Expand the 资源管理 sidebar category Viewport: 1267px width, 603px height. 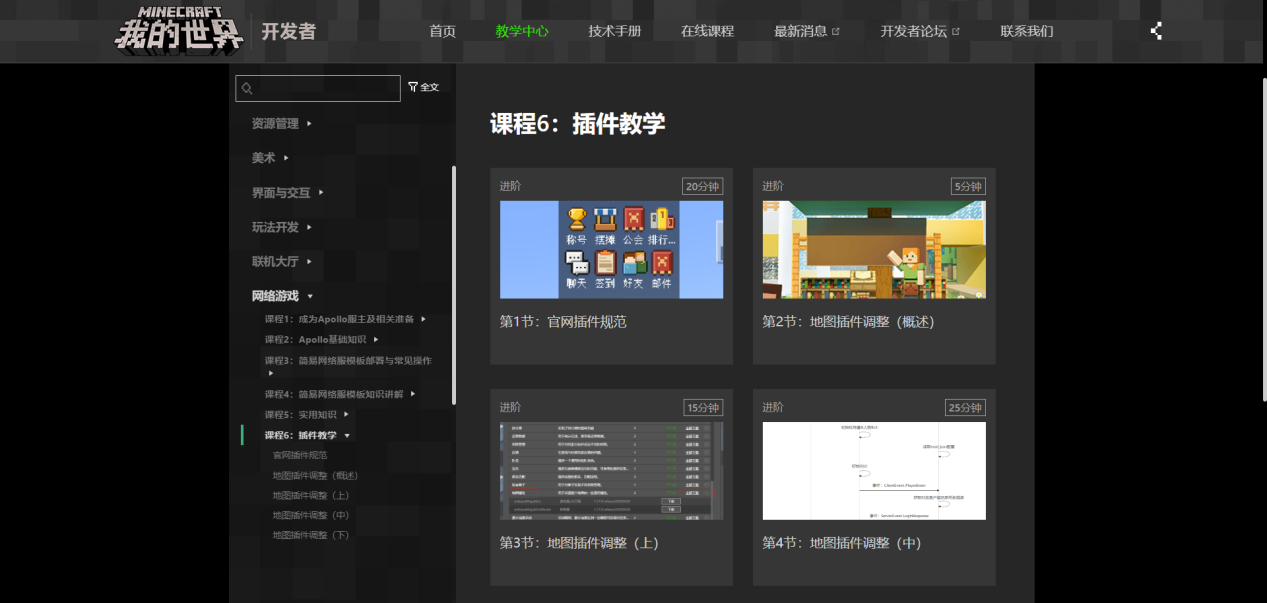point(274,123)
